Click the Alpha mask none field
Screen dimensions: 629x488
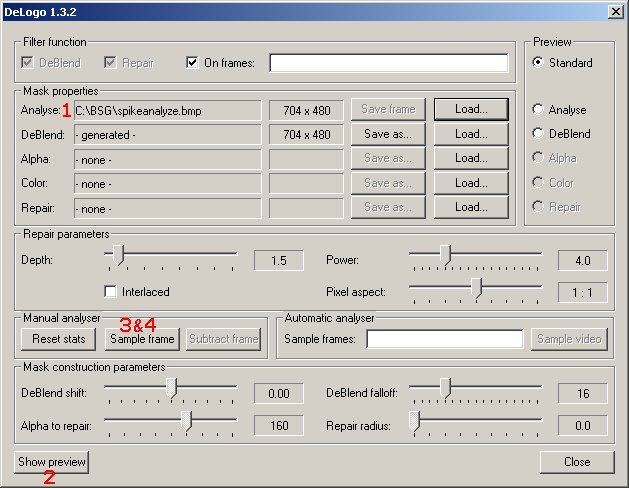[x=168, y=160]
